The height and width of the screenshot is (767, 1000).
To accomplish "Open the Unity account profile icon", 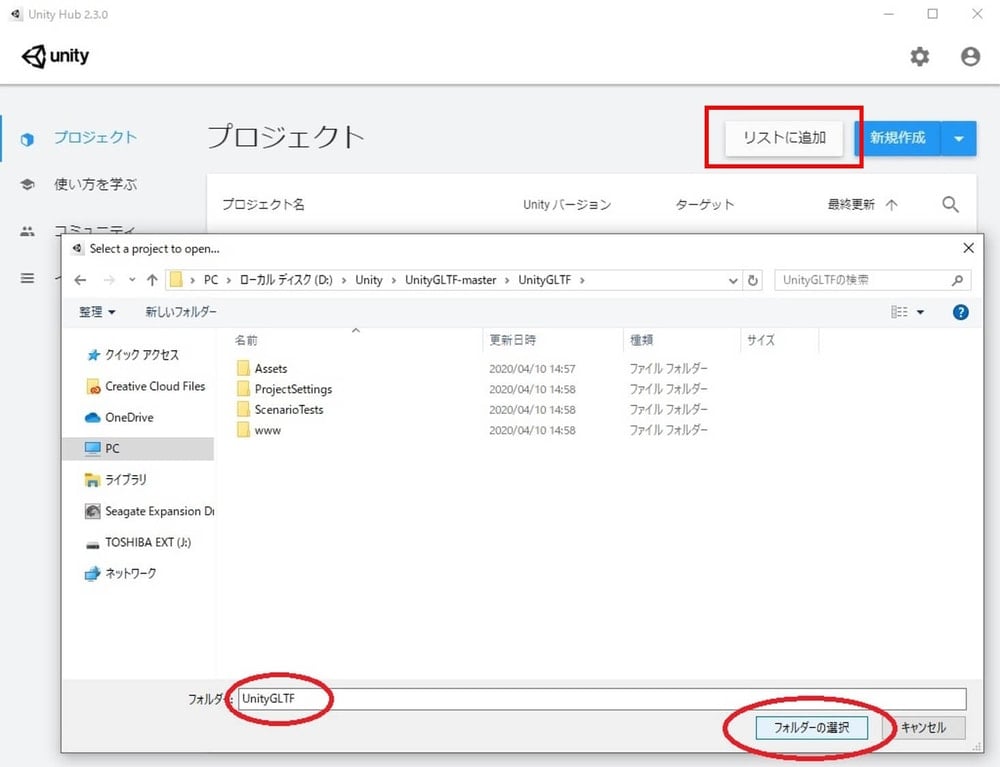I will (970, 57).
